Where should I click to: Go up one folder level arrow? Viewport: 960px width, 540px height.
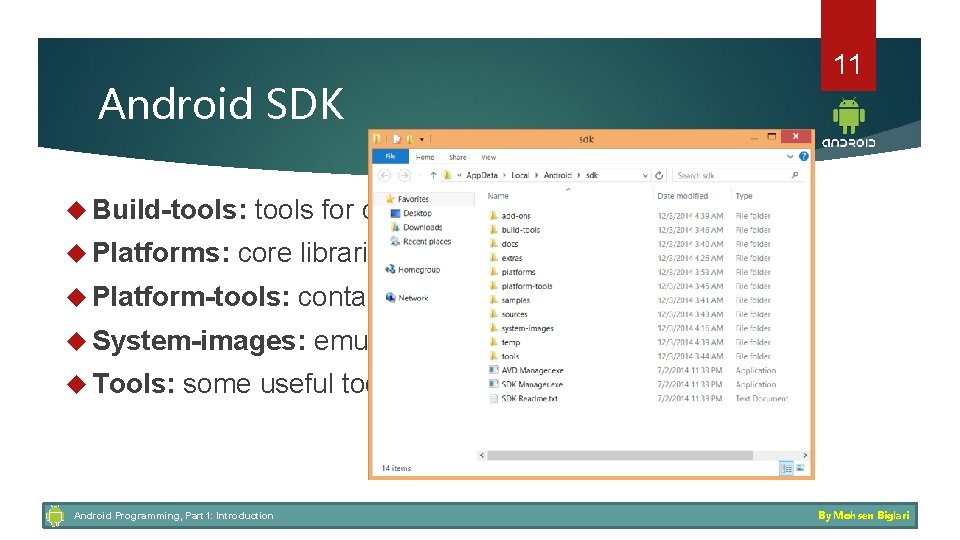433,175
